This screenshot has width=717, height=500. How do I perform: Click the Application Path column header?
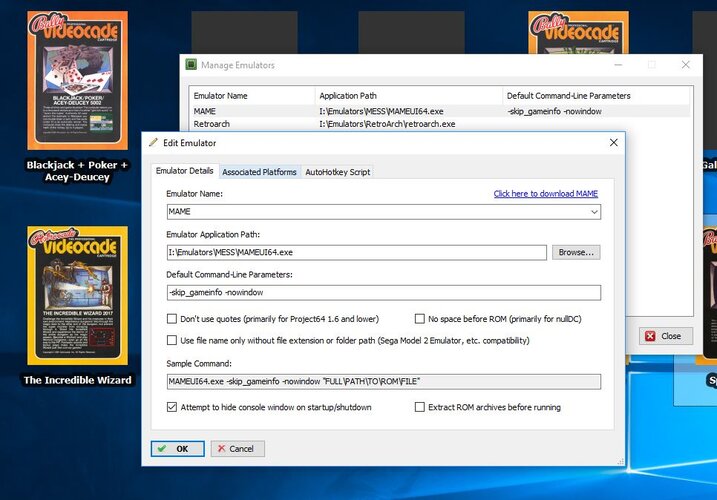[409, 96]
